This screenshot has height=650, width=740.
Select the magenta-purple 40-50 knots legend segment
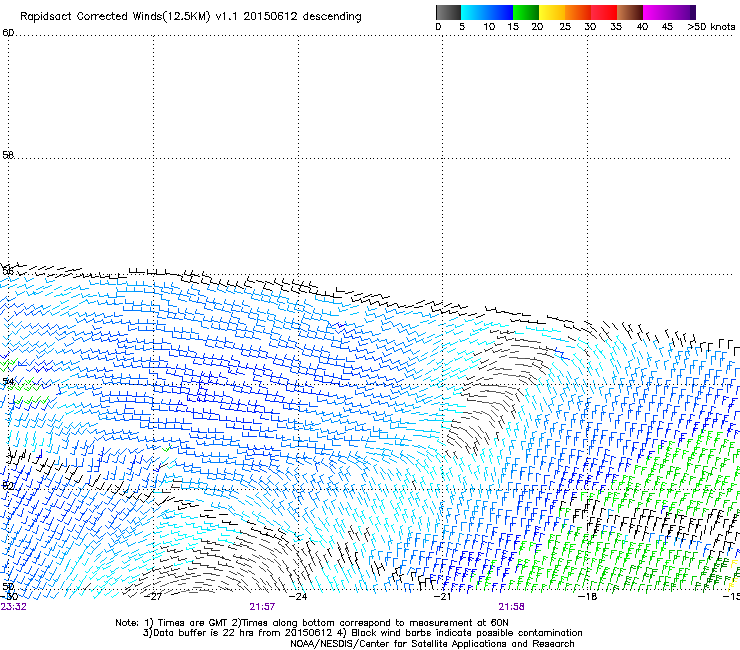coord(669,12)
